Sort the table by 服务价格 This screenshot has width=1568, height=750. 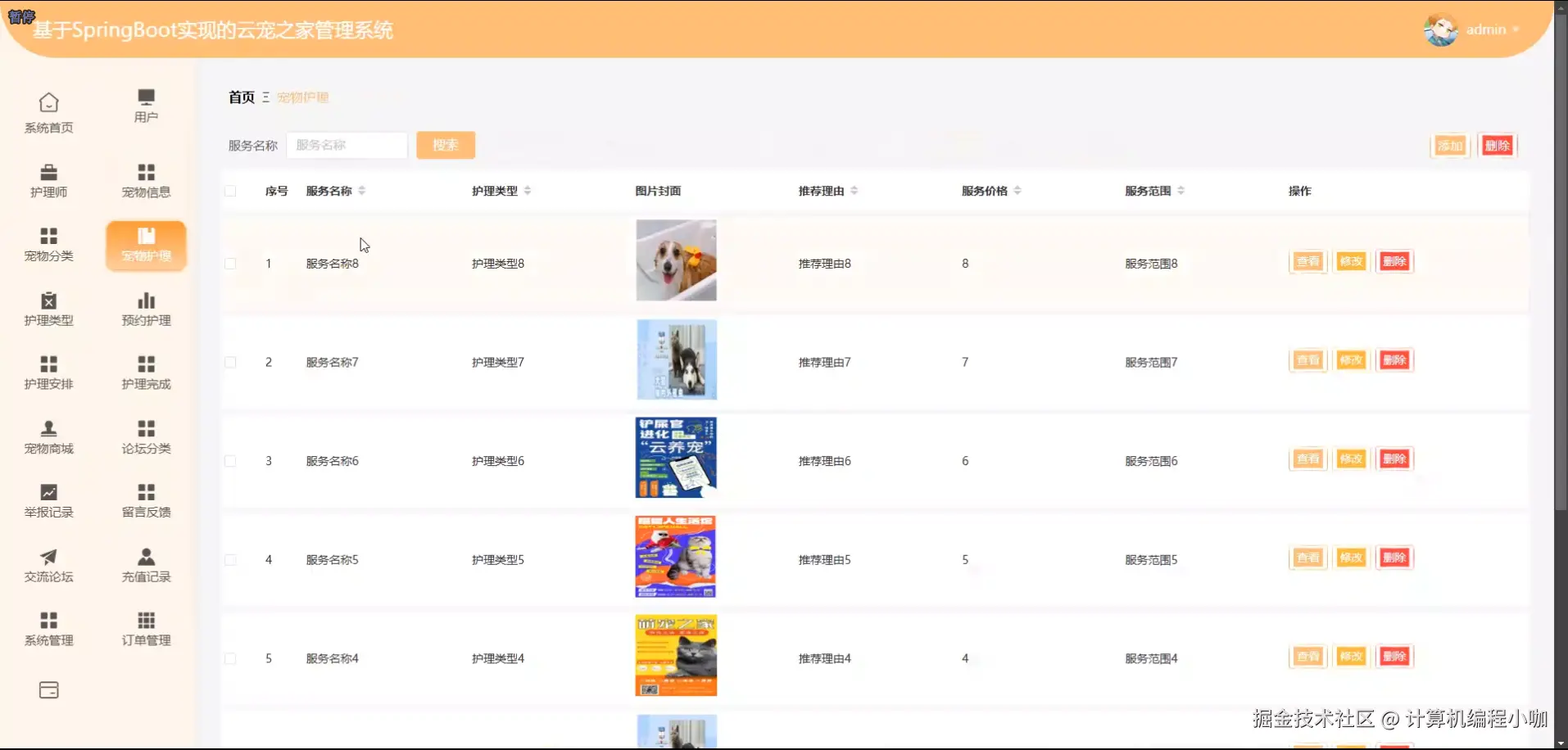[x=1017, y=191]
